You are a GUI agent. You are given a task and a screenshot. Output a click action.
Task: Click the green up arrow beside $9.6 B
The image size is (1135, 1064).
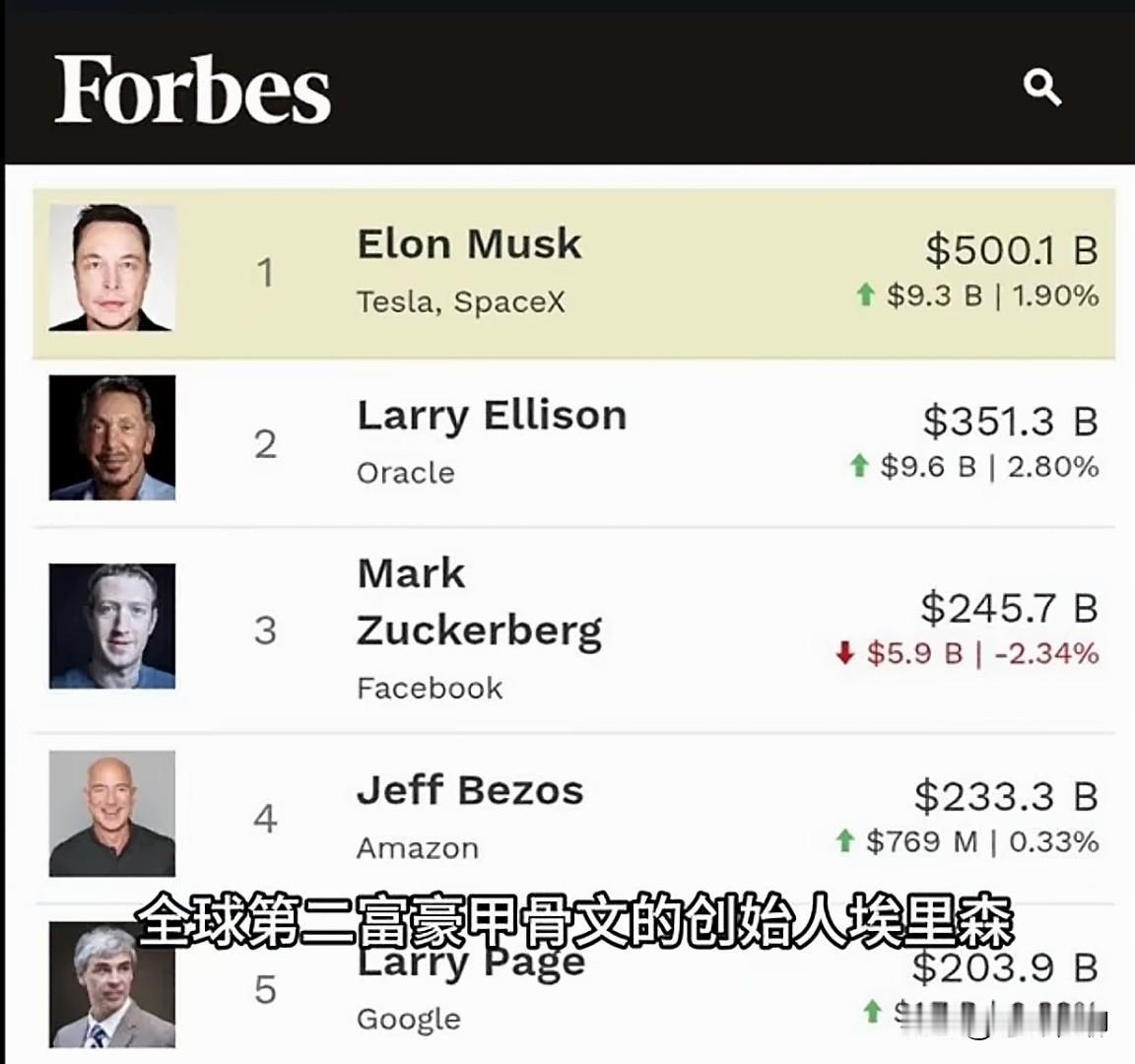tap(859, 465)
